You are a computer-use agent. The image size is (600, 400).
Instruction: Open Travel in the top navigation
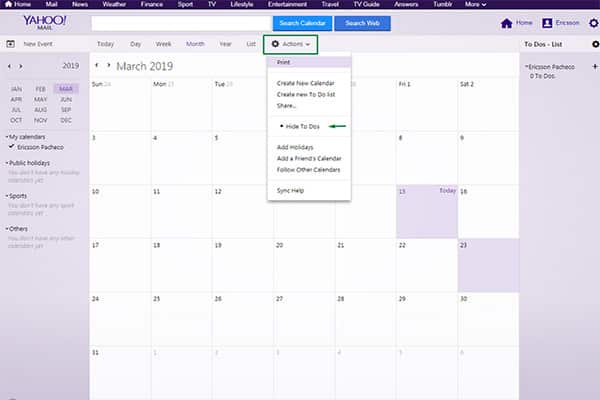[x=330, y=4]
